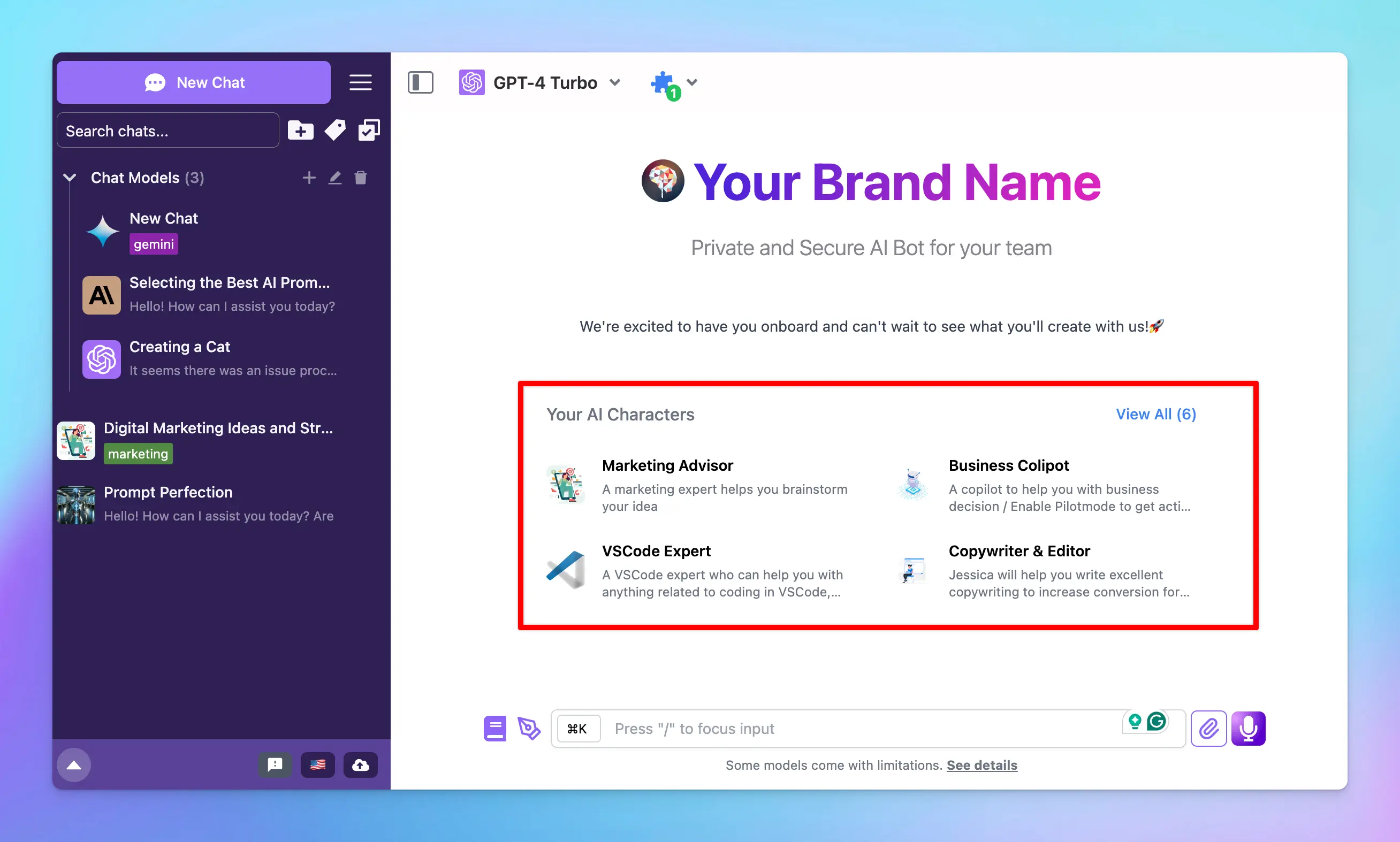
Task: Attach a file with the paperclip icon
Action: (1209, 728)
